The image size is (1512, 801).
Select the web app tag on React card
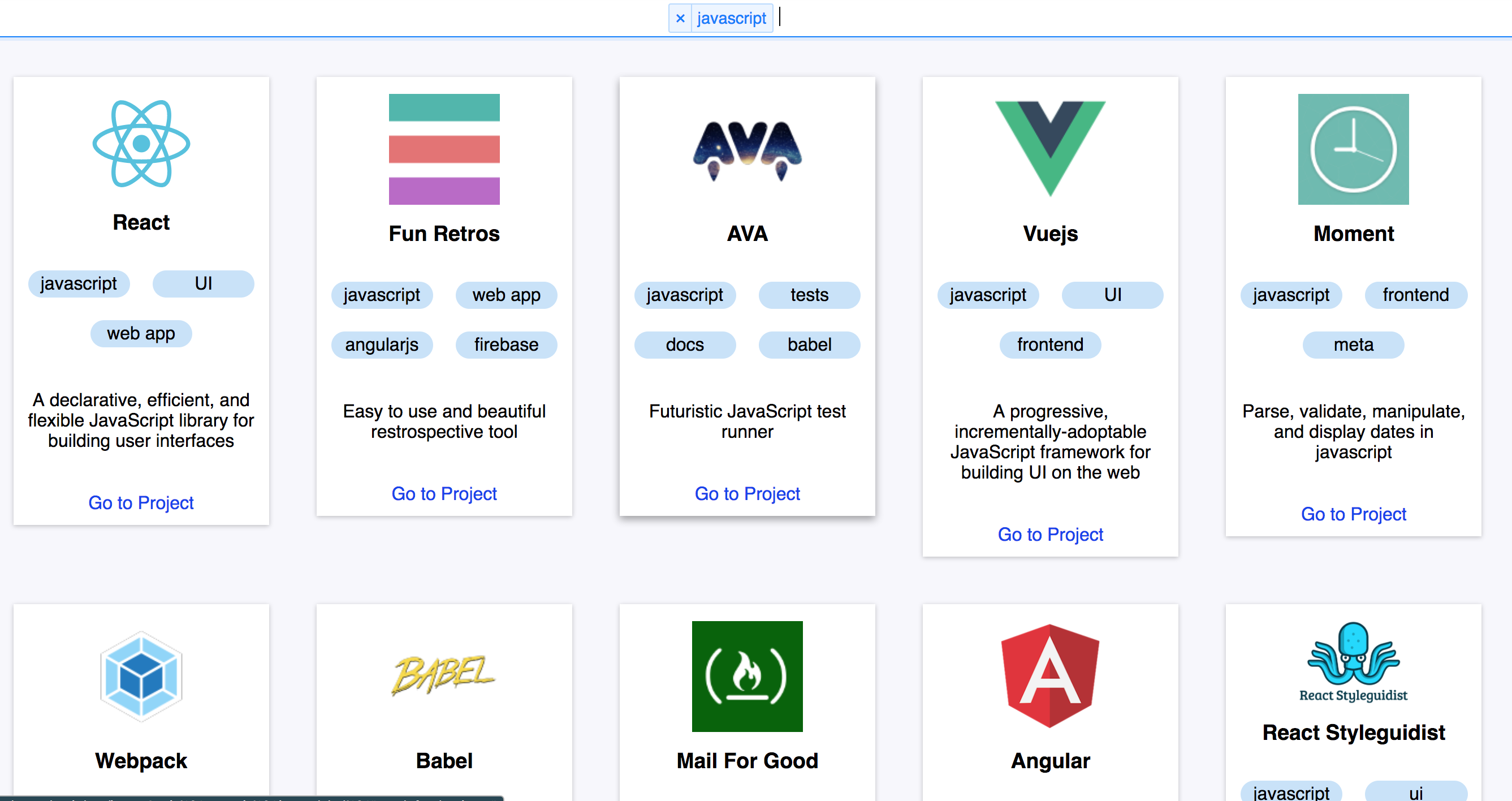(141, 334)
